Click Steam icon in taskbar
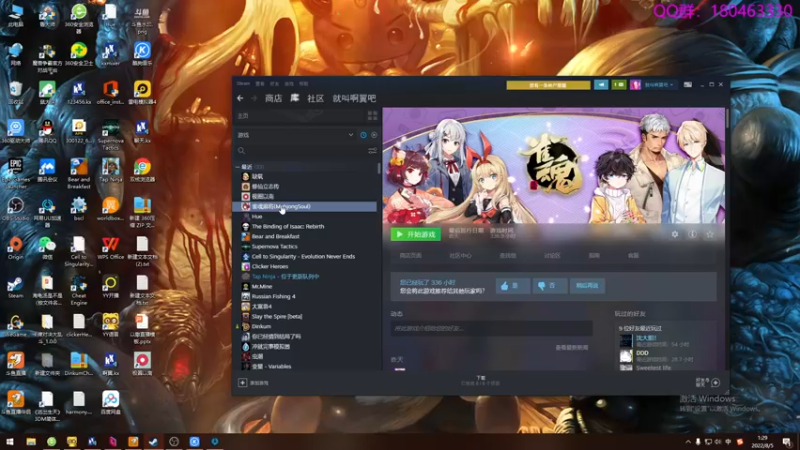Screen dimensions: 800x450 click(x=153, y=441)
